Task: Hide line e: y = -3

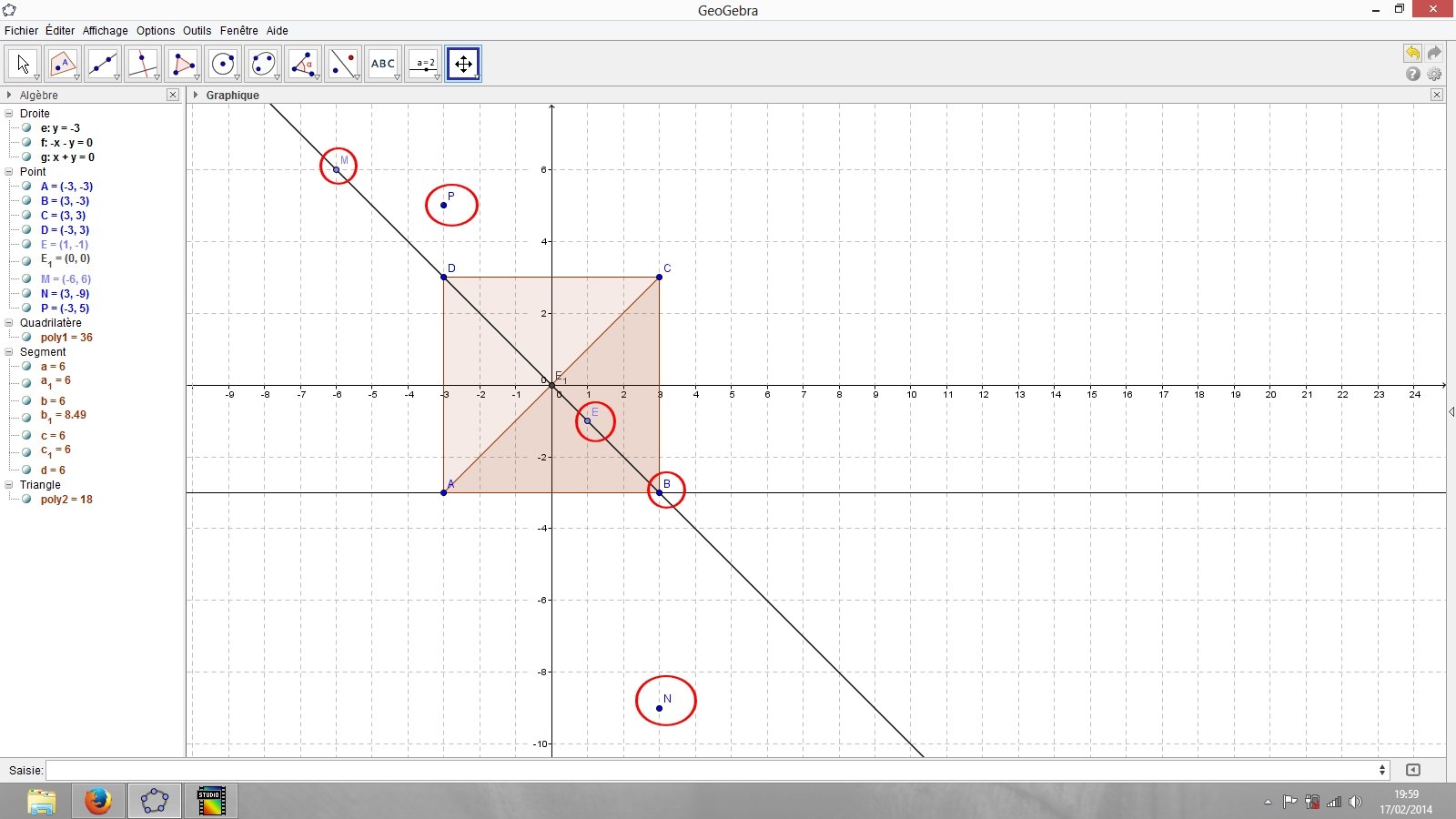Action: tap(27, 128)
